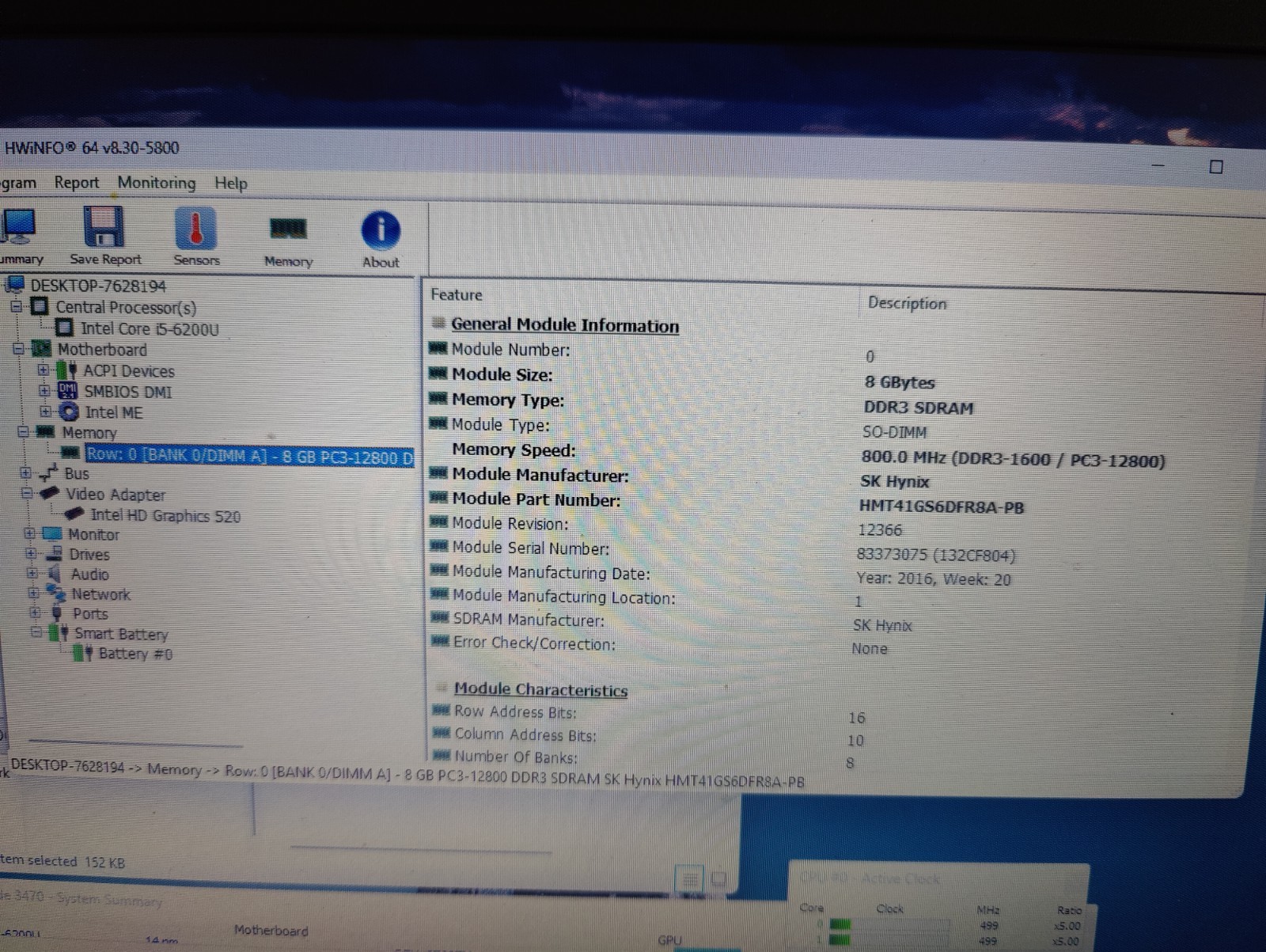Click the HMT41GS6DFR8A-PB part number value
1266x952 pixels.
[x=942, y=506]
